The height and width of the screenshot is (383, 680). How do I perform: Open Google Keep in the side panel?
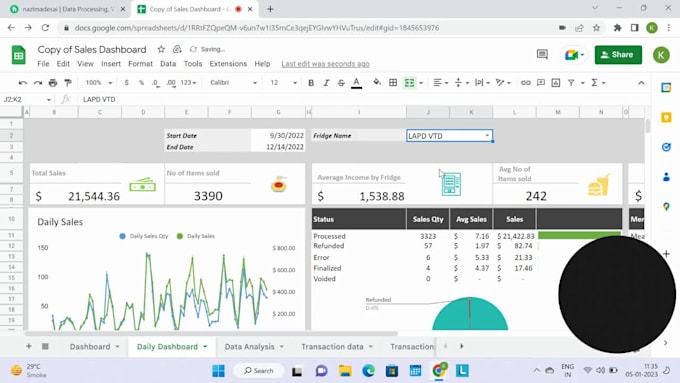[666, 118]
